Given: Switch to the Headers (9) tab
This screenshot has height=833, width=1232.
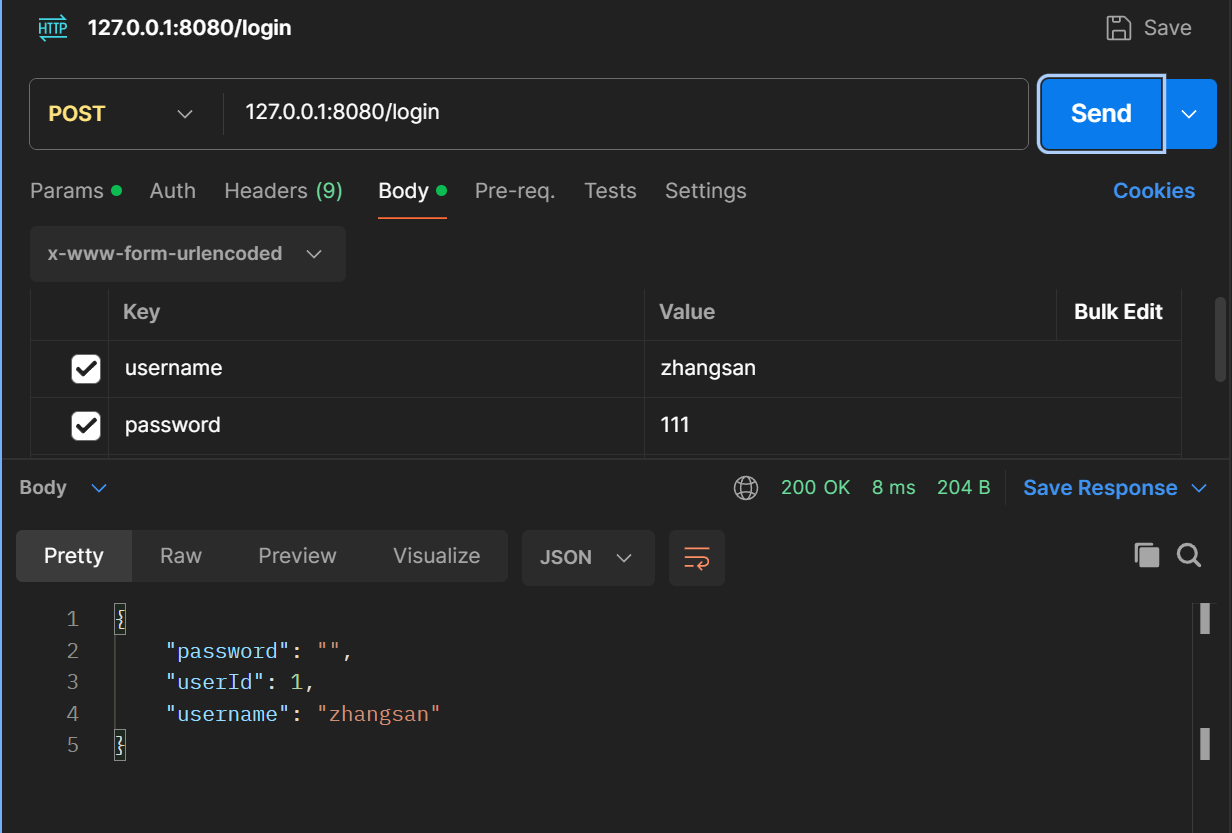Looking at the screenshot, I should pyautogui.click(x=284, y=191).
